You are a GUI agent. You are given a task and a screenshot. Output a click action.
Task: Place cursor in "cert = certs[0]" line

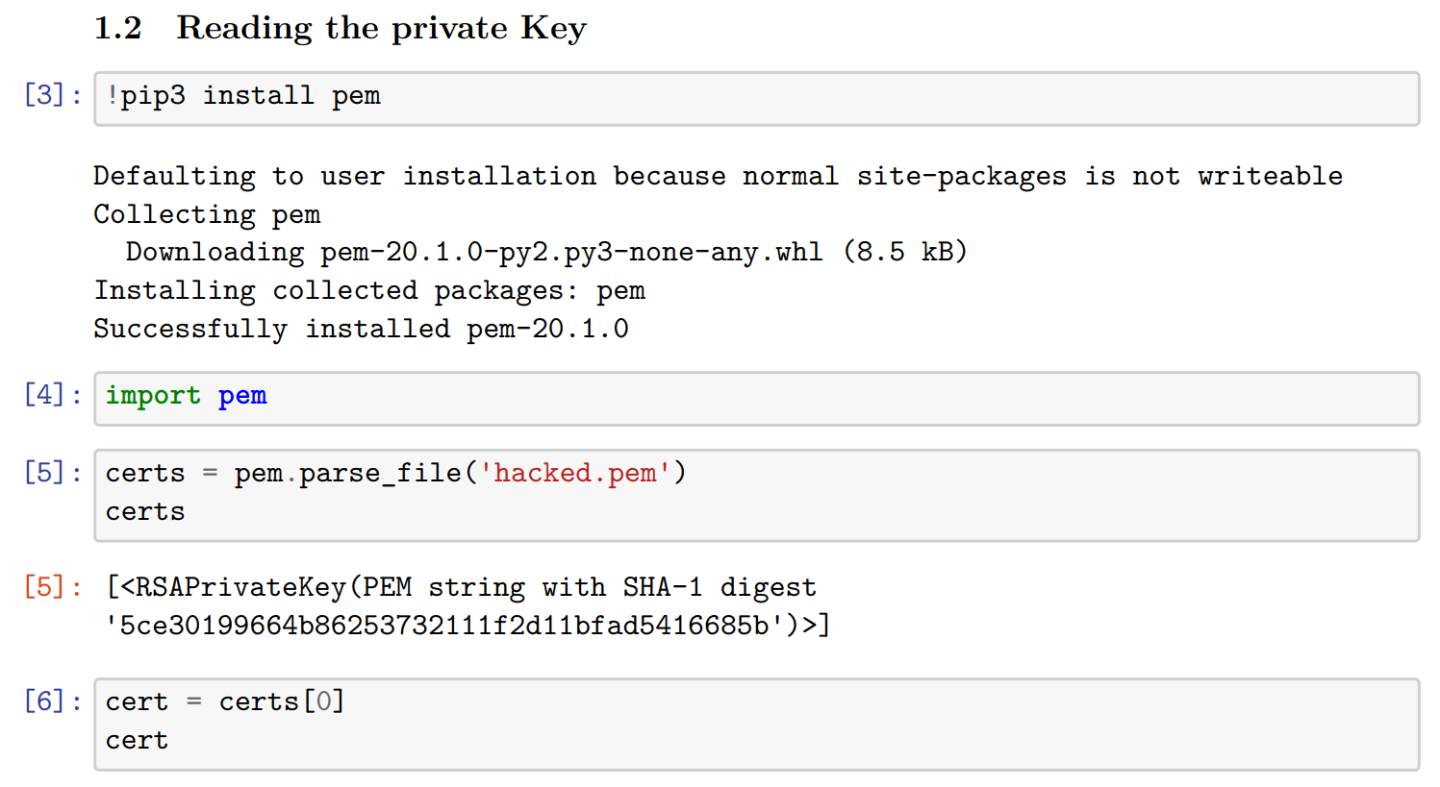(225, 702)
